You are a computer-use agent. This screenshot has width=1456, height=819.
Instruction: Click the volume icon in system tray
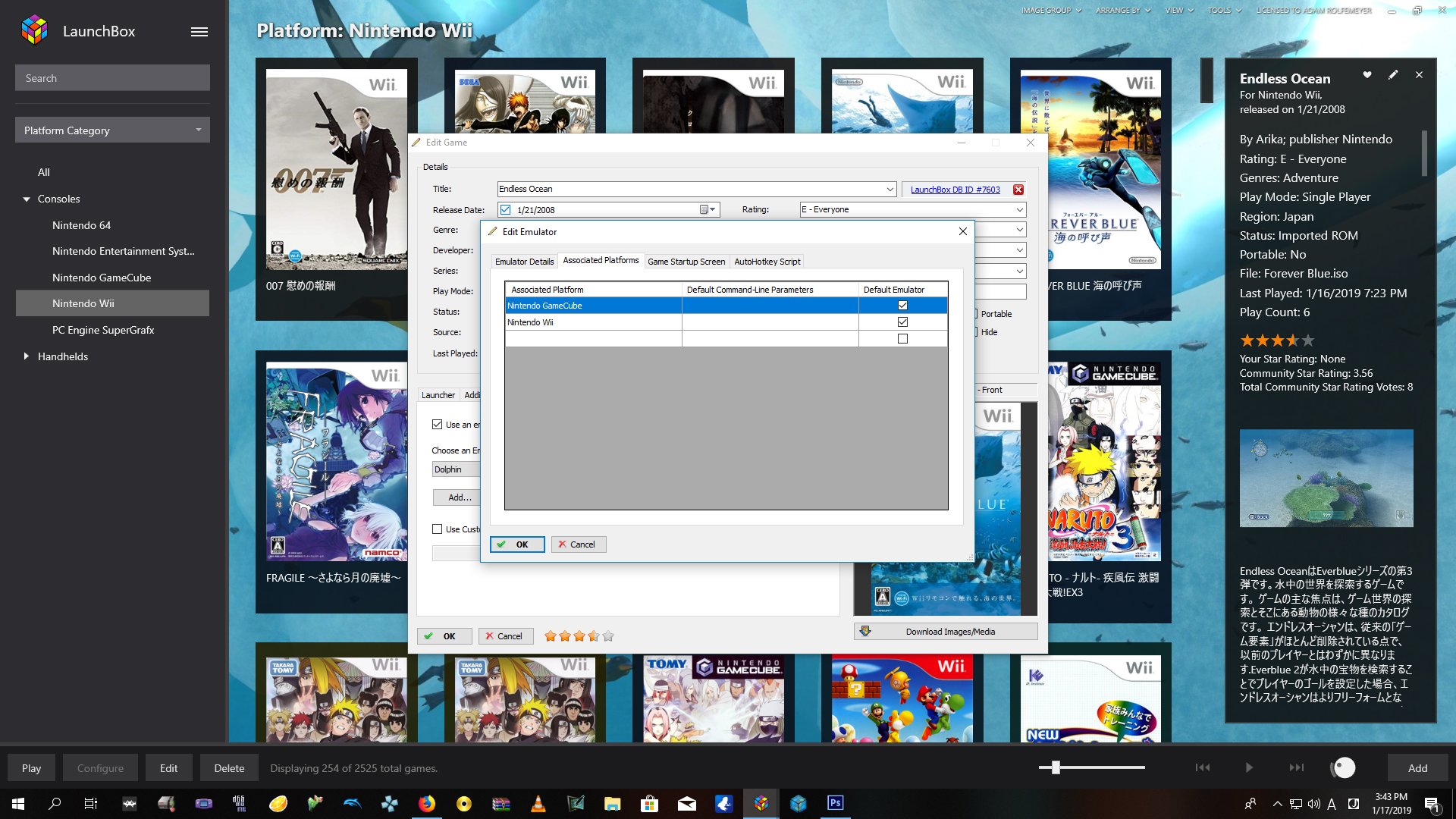[x=1313, y=804]
